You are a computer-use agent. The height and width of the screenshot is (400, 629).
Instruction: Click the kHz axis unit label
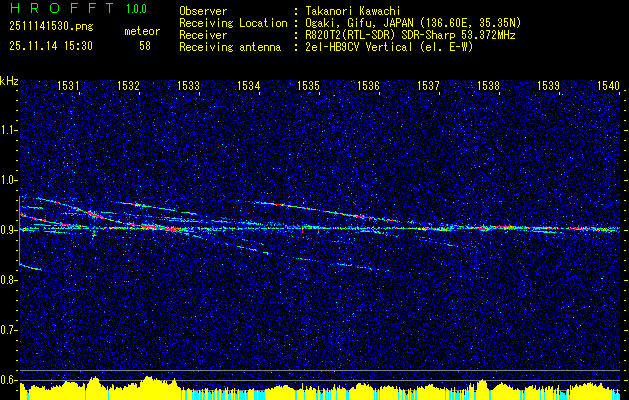click(9, 81)
